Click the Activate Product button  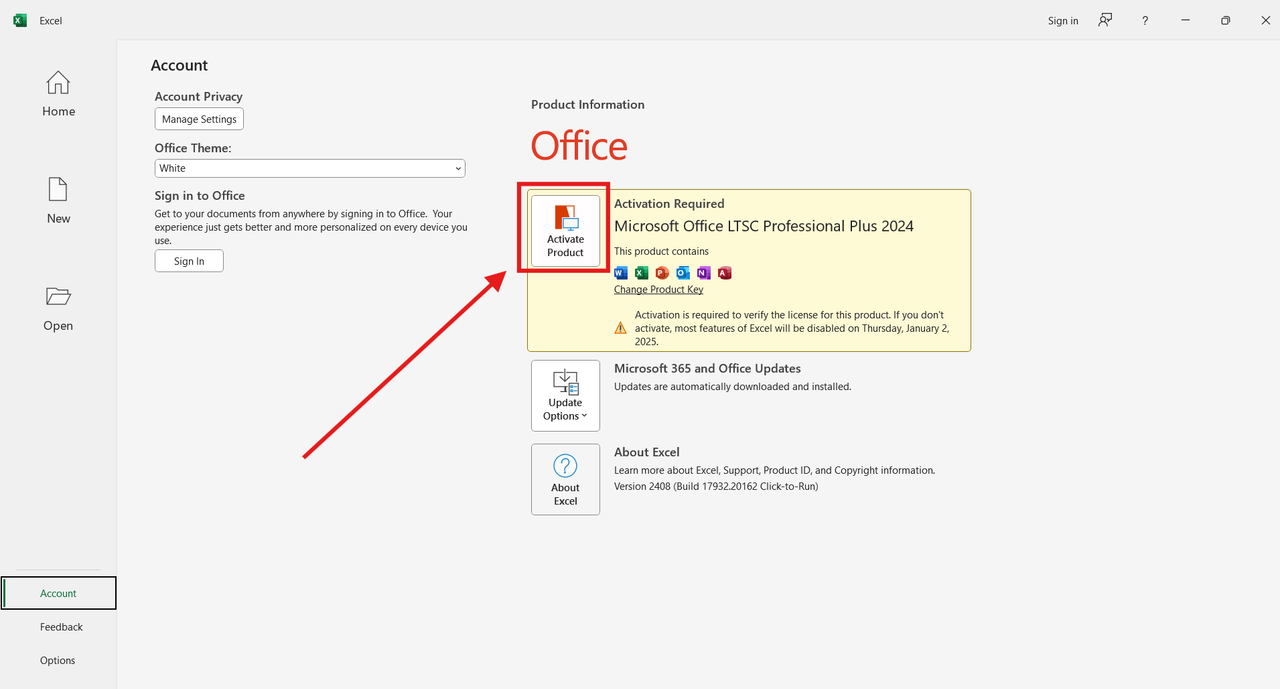click(x=565, y=230)
